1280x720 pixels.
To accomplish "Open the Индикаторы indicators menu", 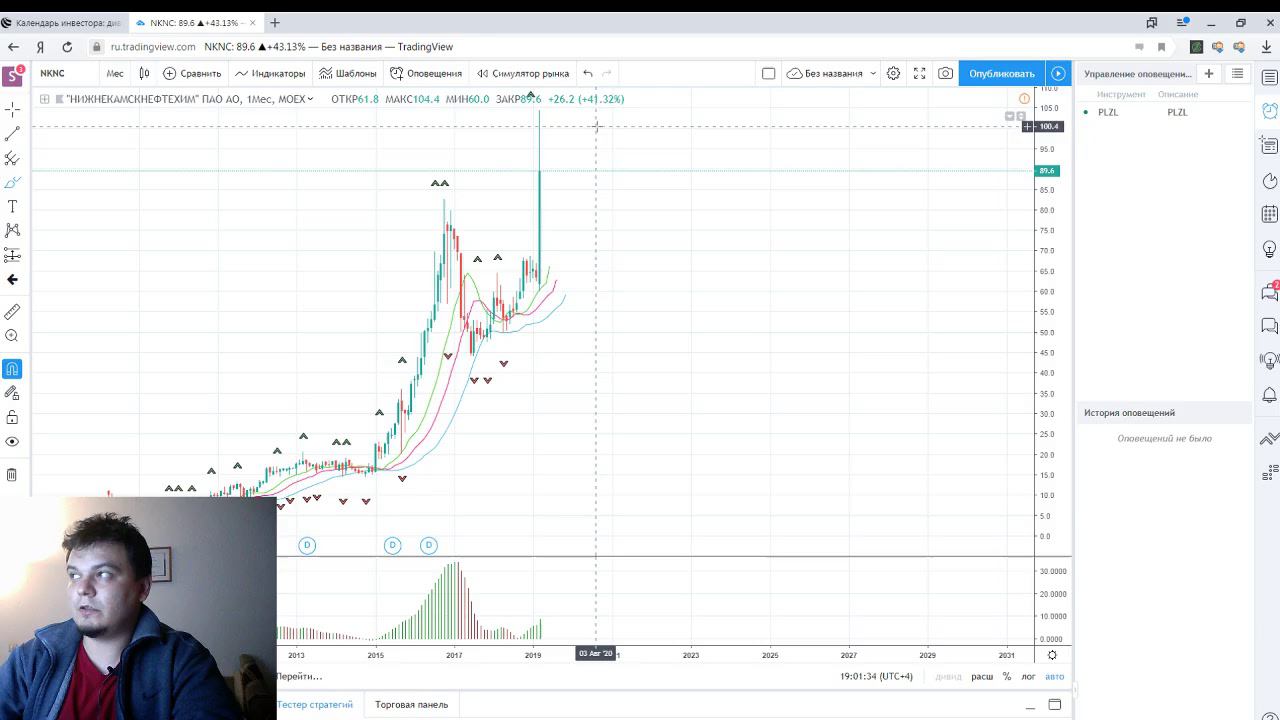I will point(270,73).
